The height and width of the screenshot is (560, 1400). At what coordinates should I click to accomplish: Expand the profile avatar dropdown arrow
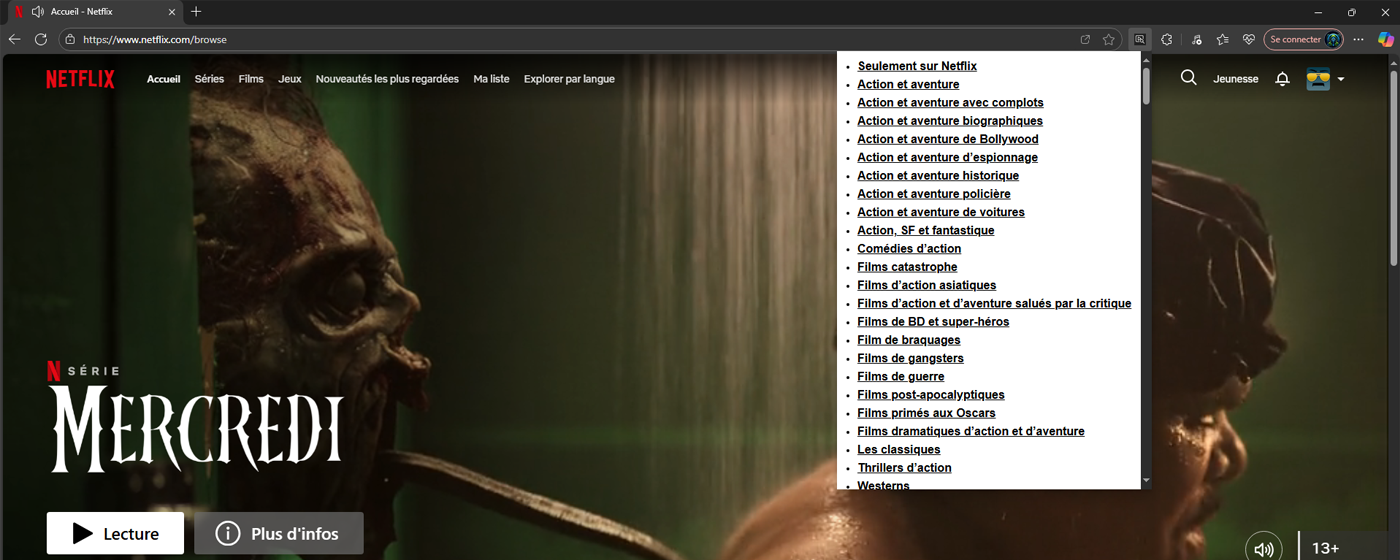[x=1340, y=79]
